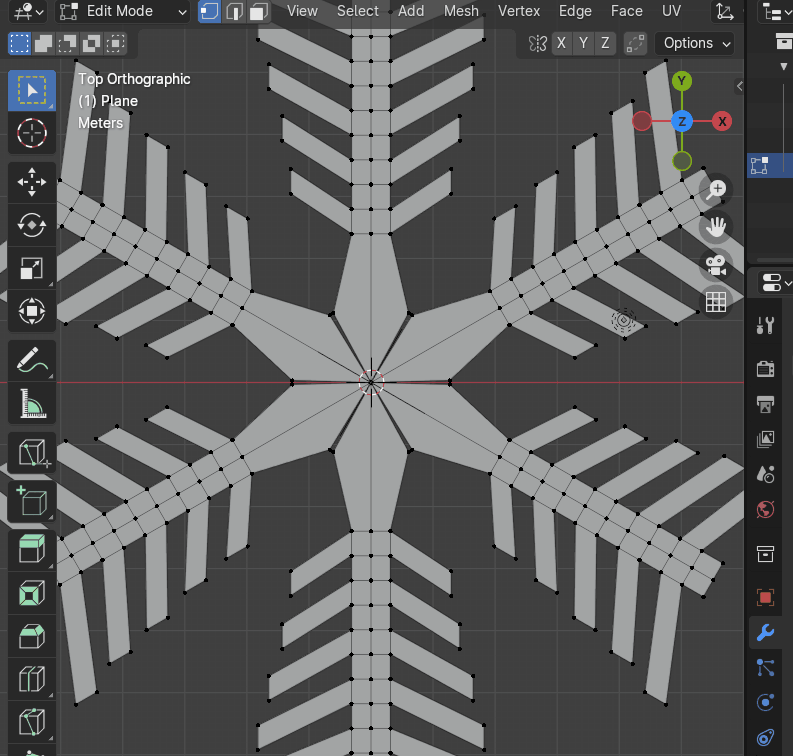
Task: Click the zoom magnifier viewport gizmo
Action: click(716, 190)
